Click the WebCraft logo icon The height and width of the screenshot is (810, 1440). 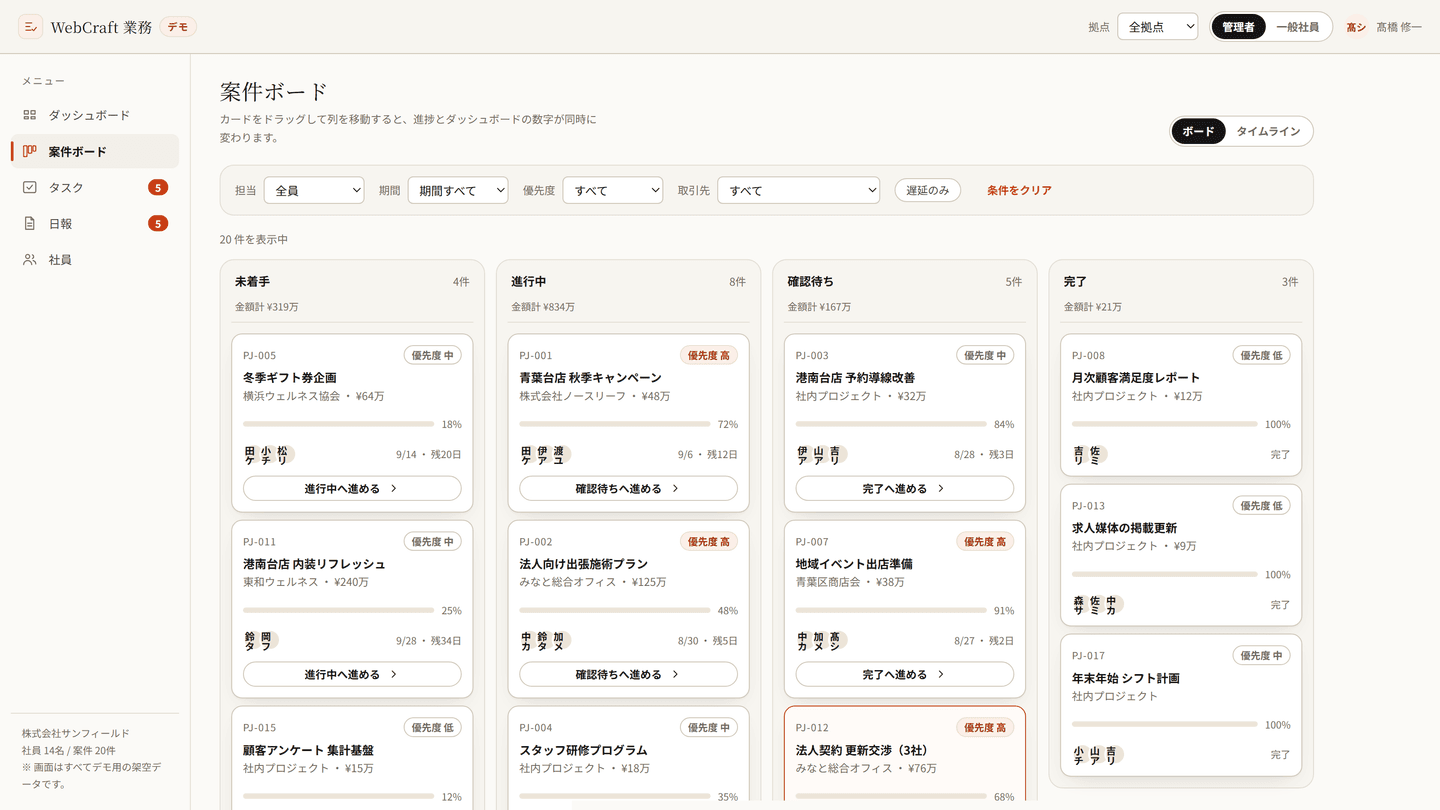[30, 27]
